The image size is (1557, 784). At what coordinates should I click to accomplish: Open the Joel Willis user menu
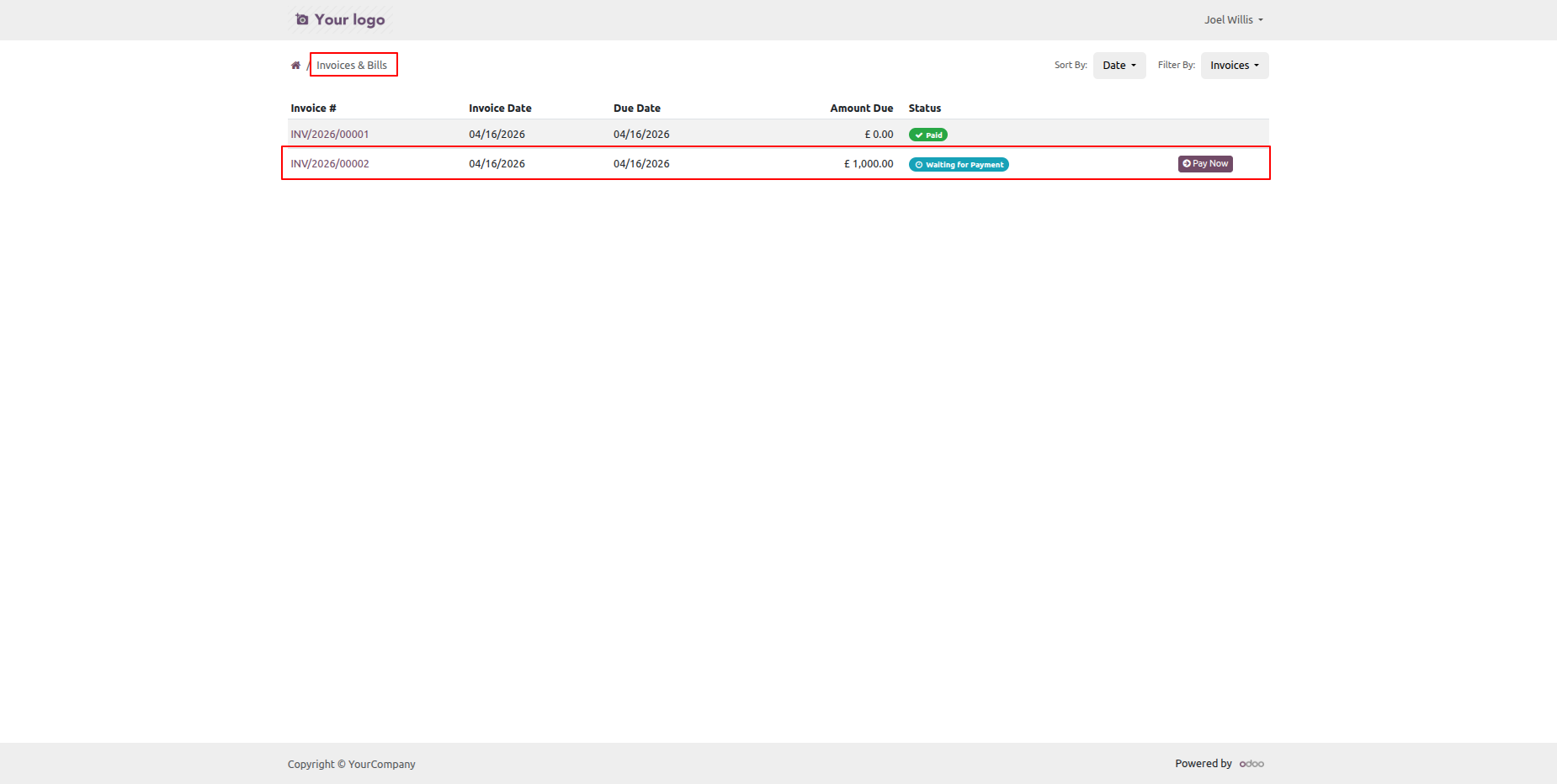(x=1233, y=19)
